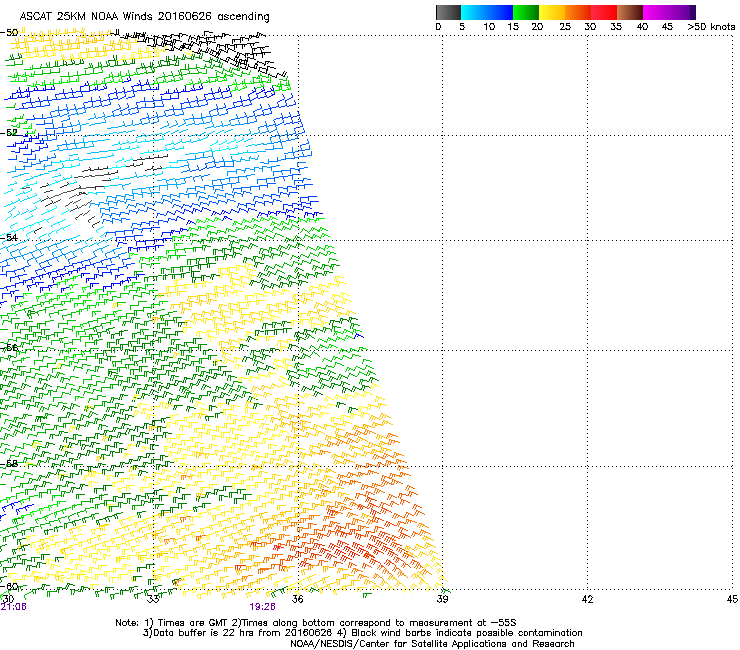Click the -60 latitude axis label
Image resolution: width=740 pixels, height=650 pixels.
pyautogui.click(x=9, y=586)
